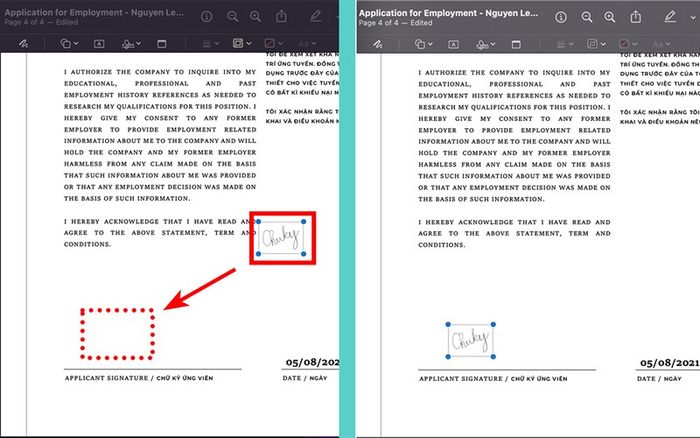Open Border Color tool in right window
The image size is (700, 438).
[x=592, y=44]
